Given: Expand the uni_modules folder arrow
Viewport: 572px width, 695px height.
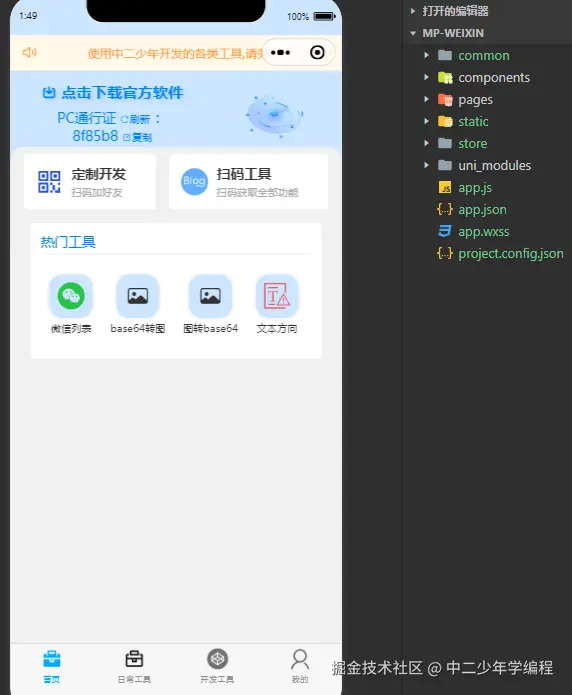Looking at the screenshot, I should click(426, 165).
